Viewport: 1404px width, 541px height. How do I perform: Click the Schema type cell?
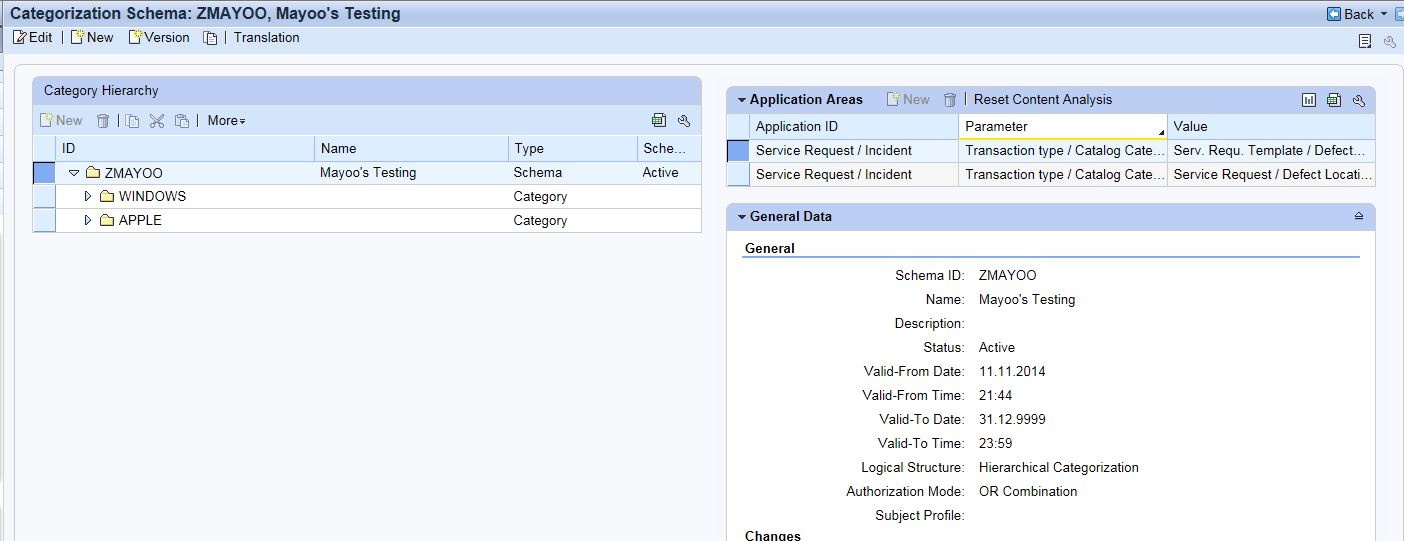pyautogui.click(x=538, y=172)
